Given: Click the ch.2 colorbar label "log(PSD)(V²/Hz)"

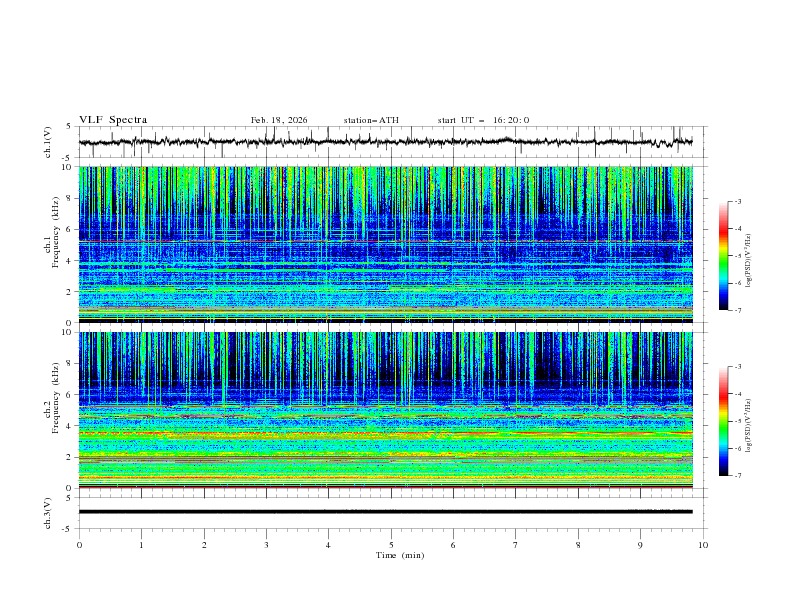Looking at the screenshot, I should 748,425.
